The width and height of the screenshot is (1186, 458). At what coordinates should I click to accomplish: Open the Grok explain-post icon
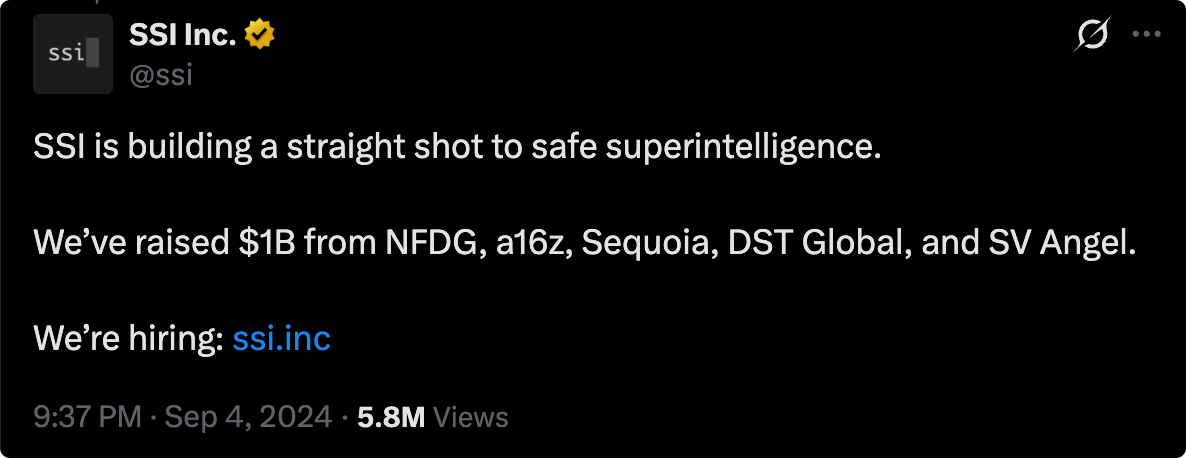pos(1091,37)
